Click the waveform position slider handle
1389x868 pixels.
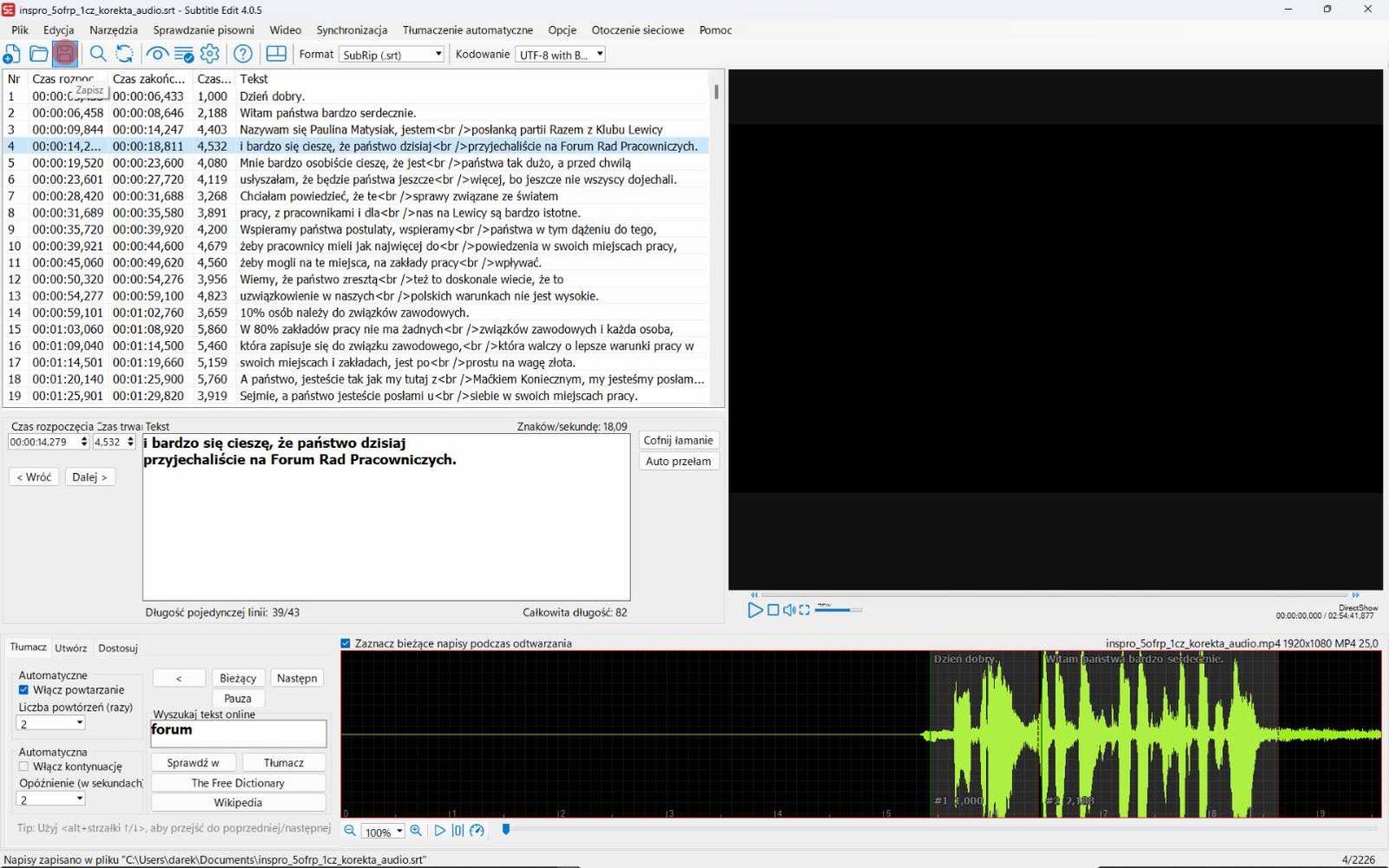[505, 830]
